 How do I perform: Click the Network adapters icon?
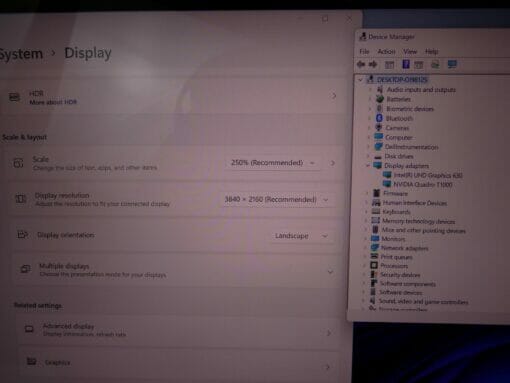pyautogui.click(x=375, y=247)
